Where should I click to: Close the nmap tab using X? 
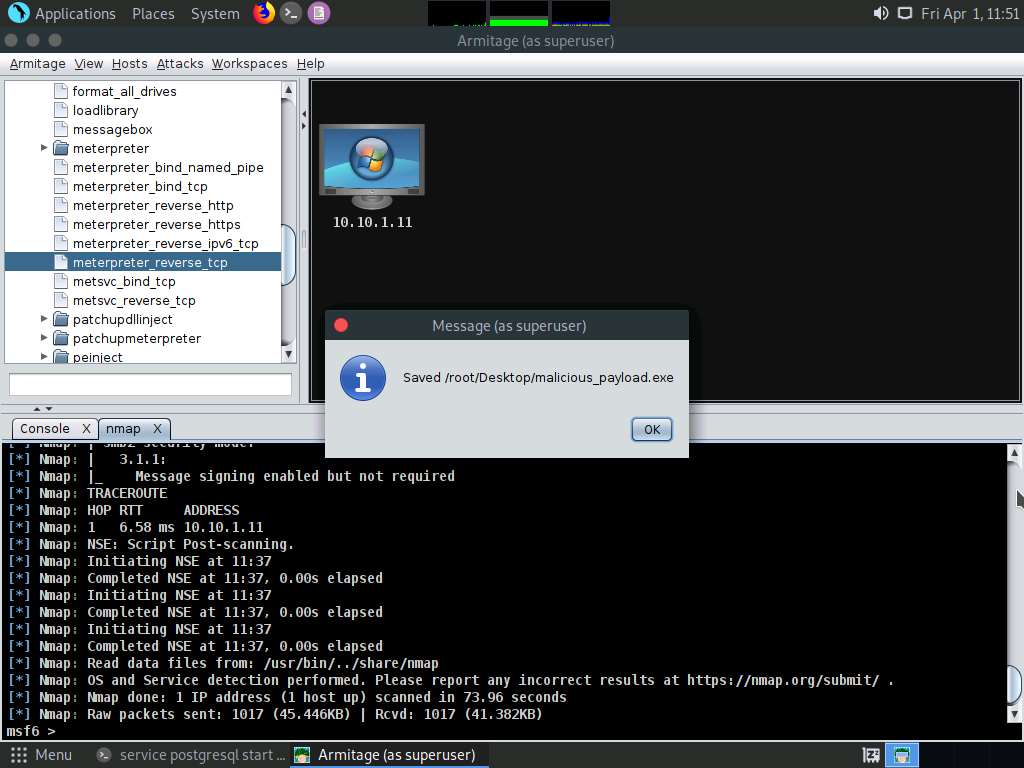click(158, 428)
